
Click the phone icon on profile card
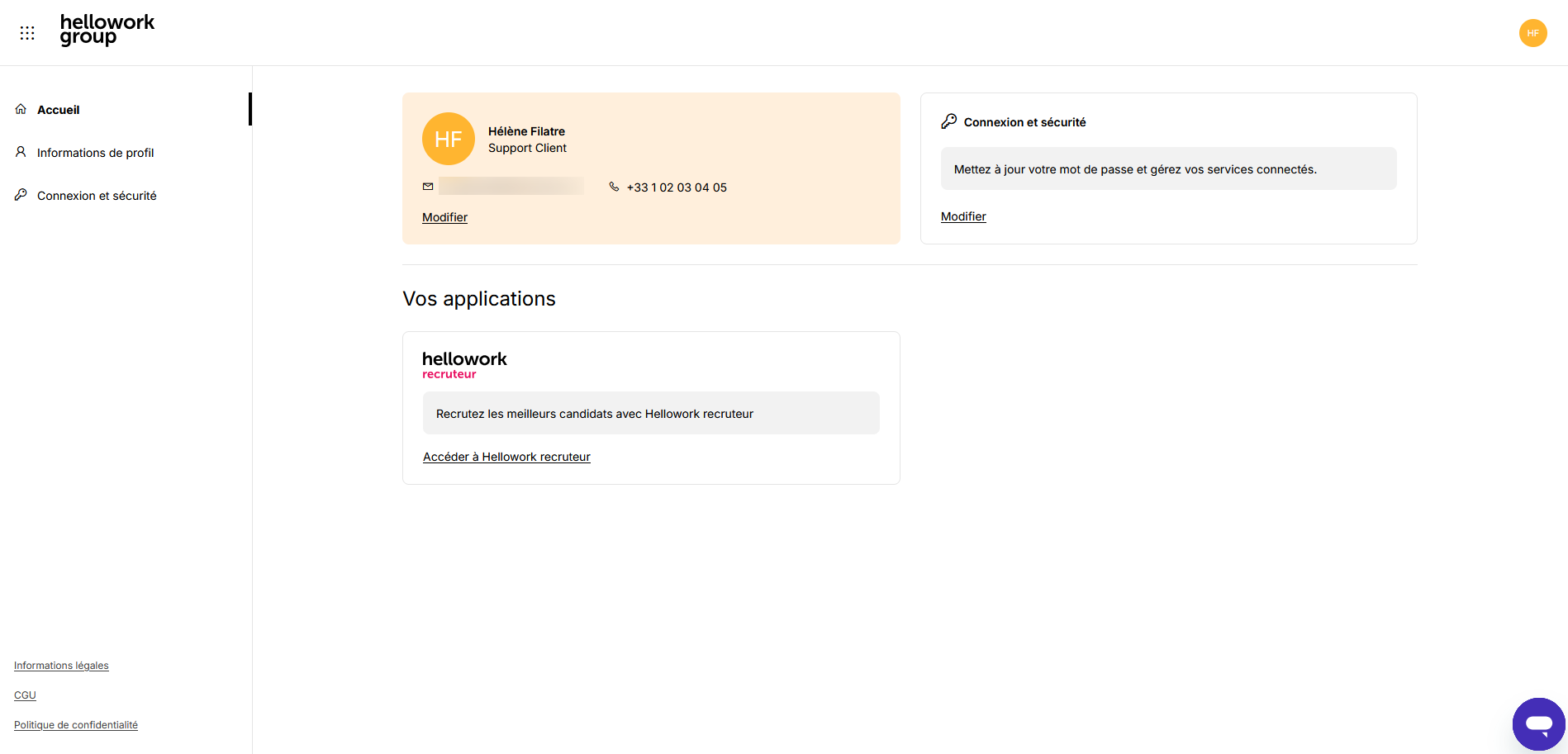pos(614,187)
